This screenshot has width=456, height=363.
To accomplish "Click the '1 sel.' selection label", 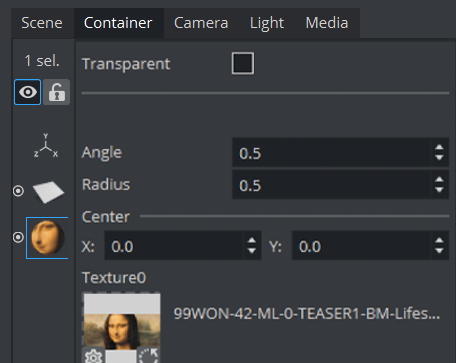I will click(x=42, y=61).
